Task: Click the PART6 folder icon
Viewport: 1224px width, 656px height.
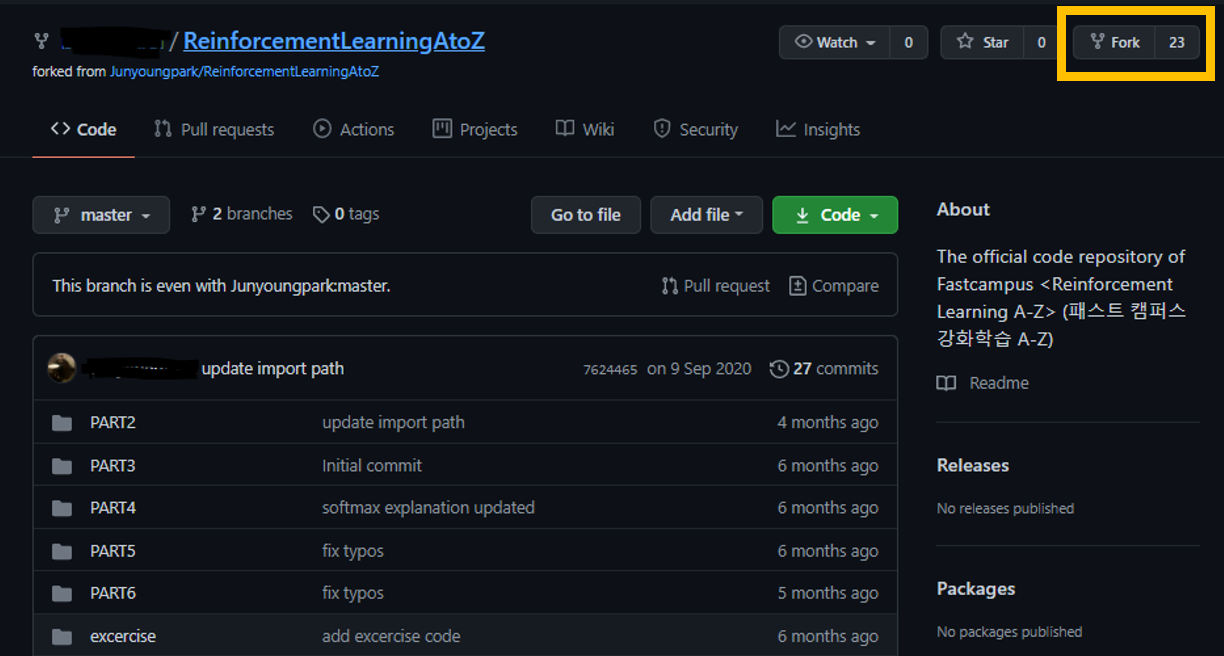Action: [x=62, y=594]
